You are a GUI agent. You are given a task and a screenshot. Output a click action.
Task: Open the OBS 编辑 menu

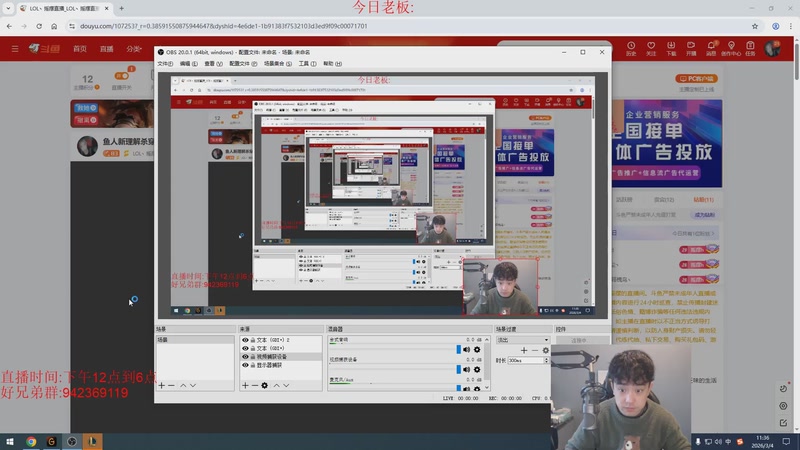[x=188, y=64]
